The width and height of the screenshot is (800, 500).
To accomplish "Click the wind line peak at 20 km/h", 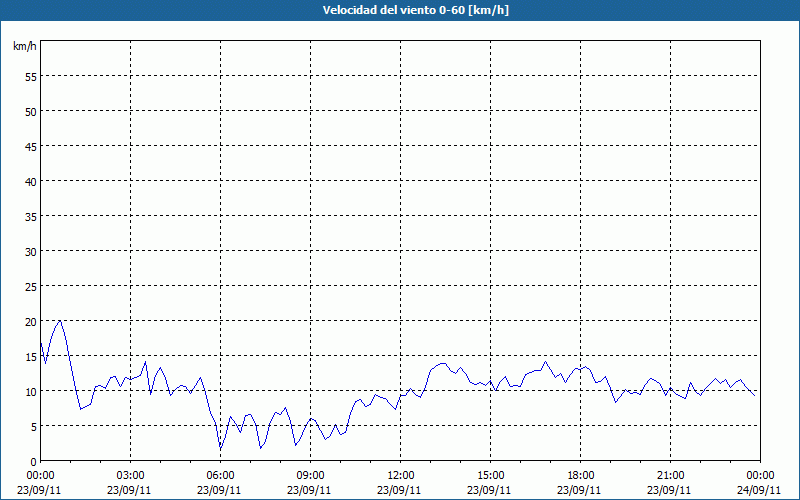I will 60,321.
